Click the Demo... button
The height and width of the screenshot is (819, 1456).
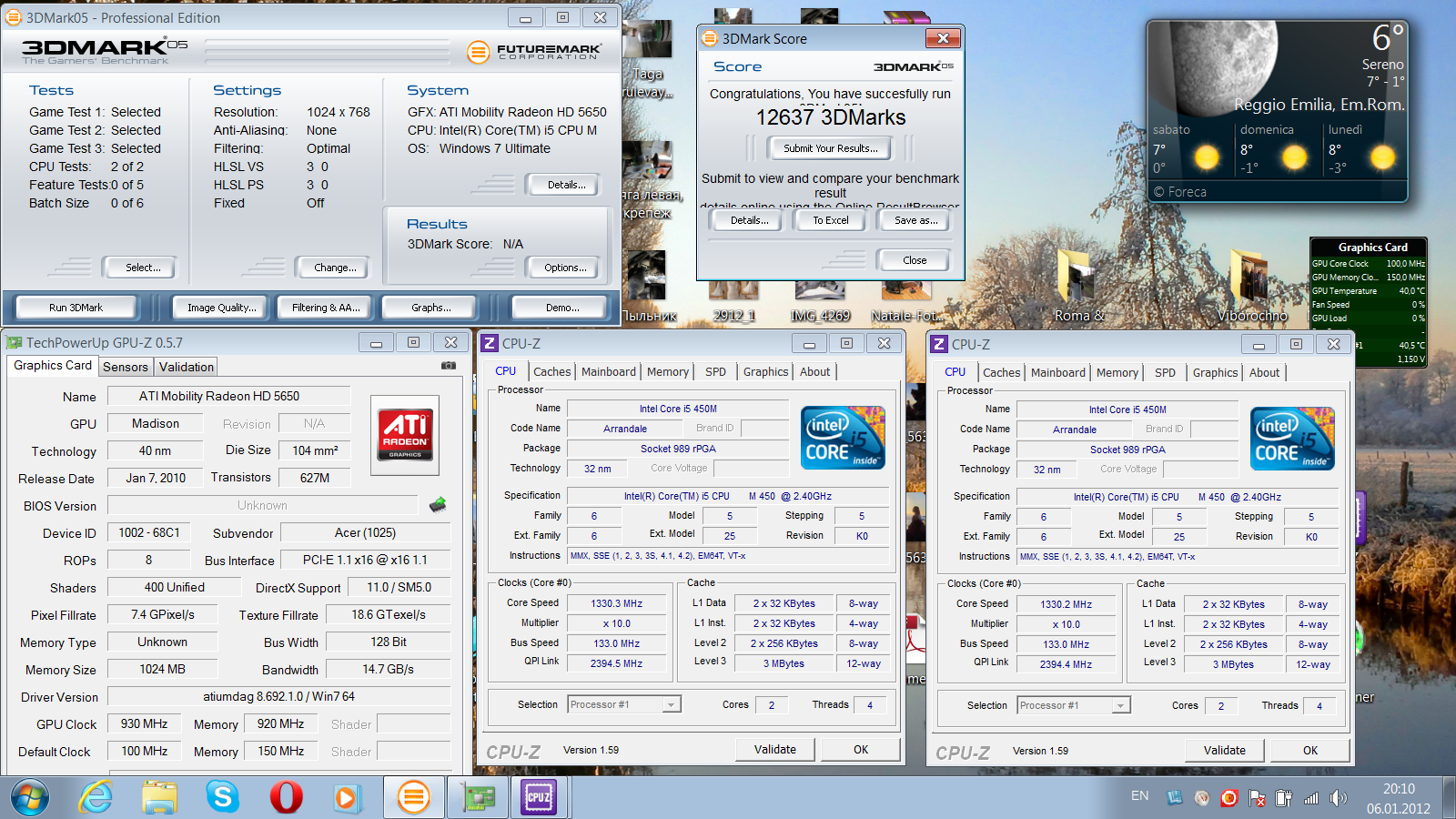point(562,308)
